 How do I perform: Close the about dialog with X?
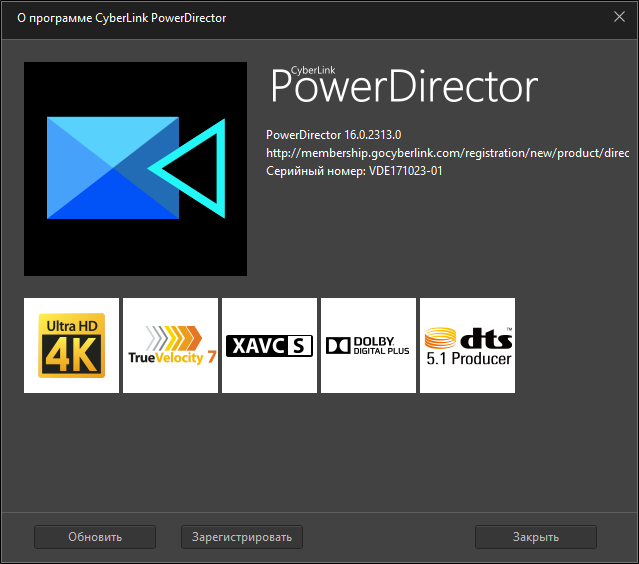click(x=619, y=17)
